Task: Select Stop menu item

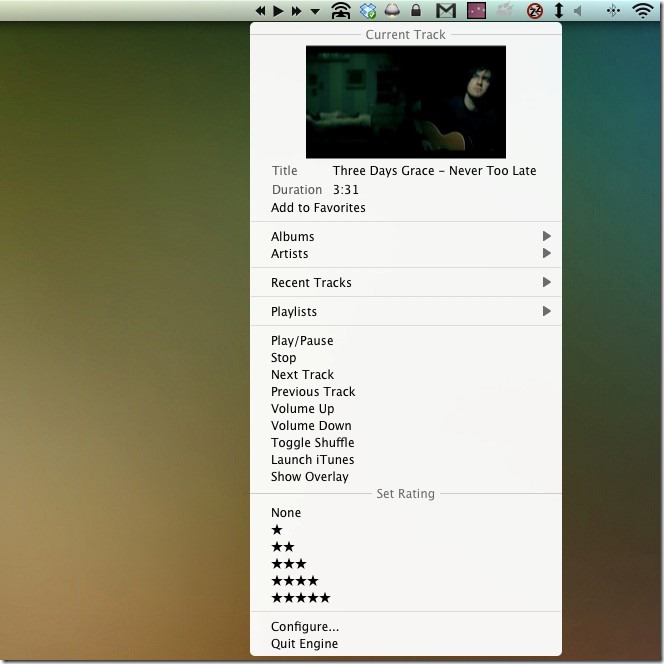Action: pos(405,358)
